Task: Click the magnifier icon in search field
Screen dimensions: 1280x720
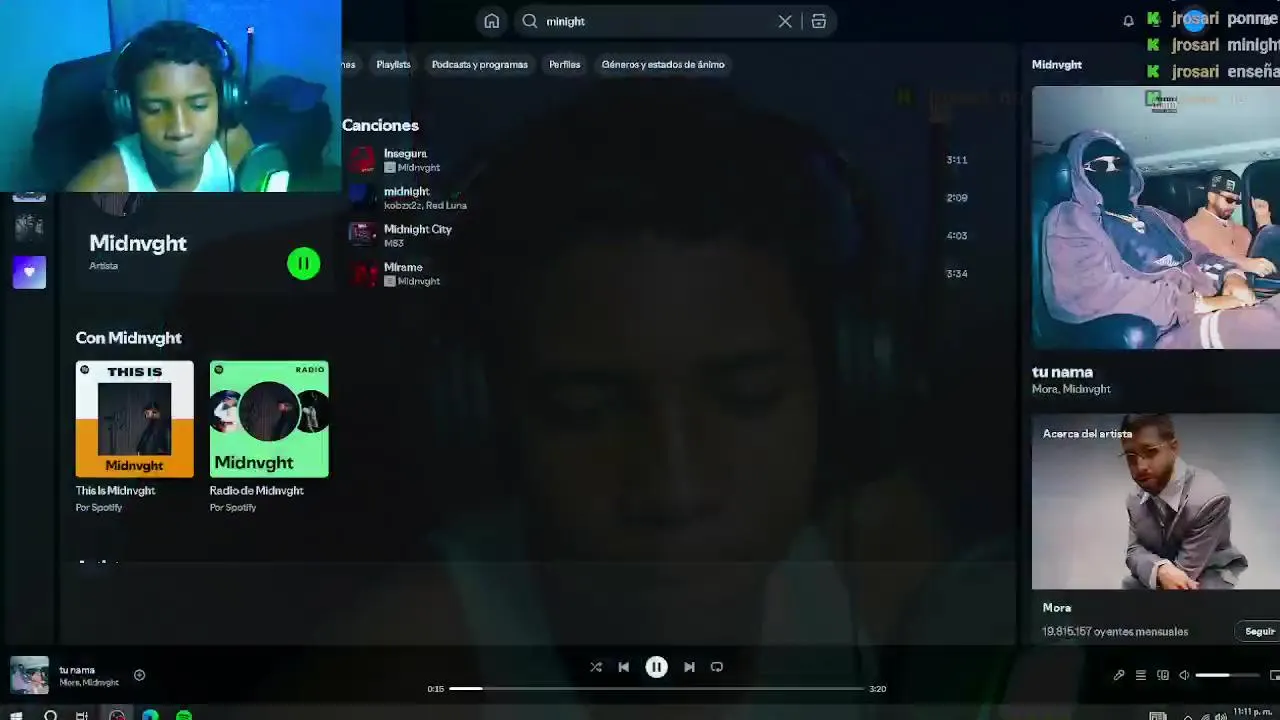Action: [x=530, y=21]
